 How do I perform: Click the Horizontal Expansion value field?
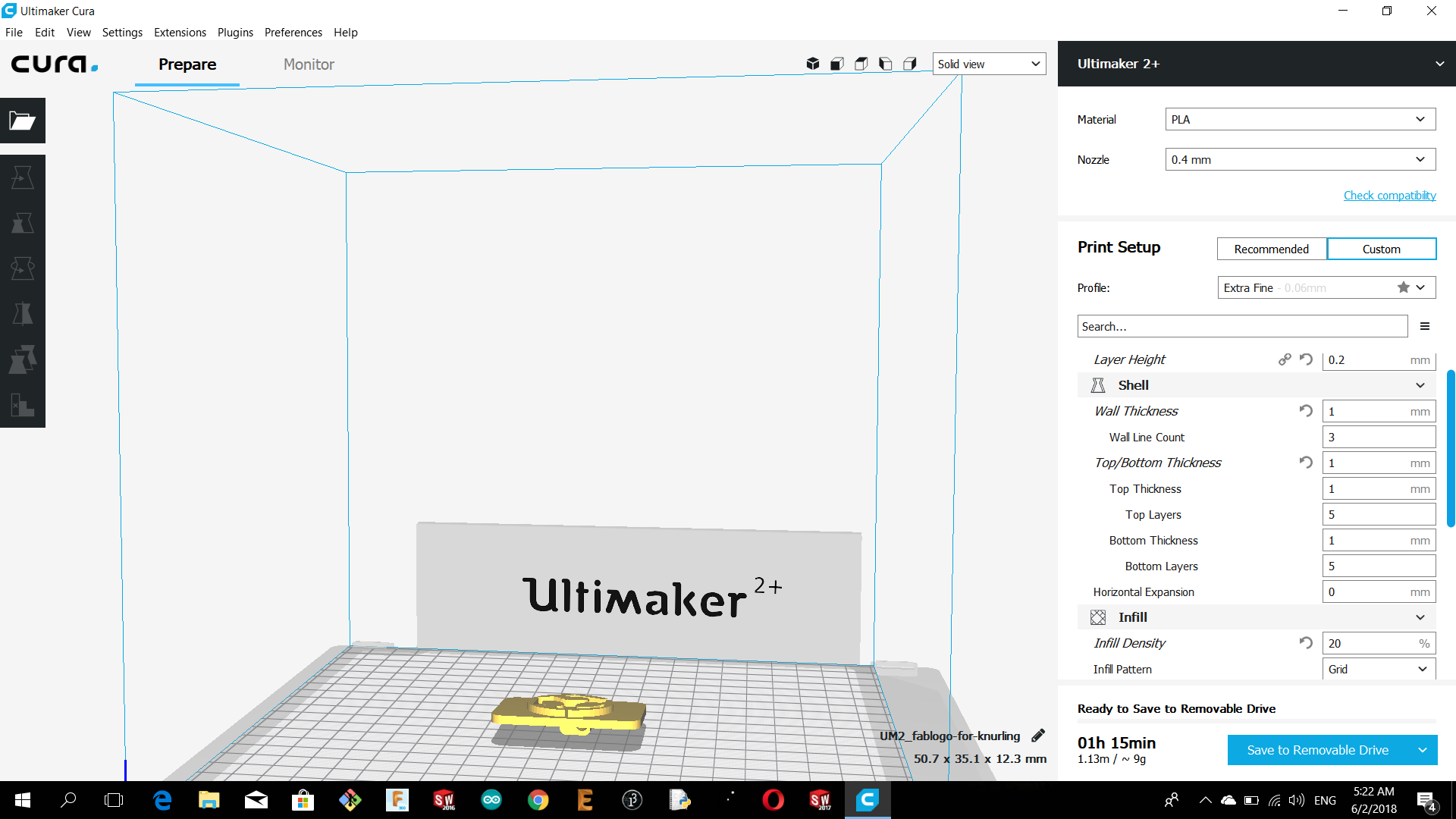(x=1379, y=591)
